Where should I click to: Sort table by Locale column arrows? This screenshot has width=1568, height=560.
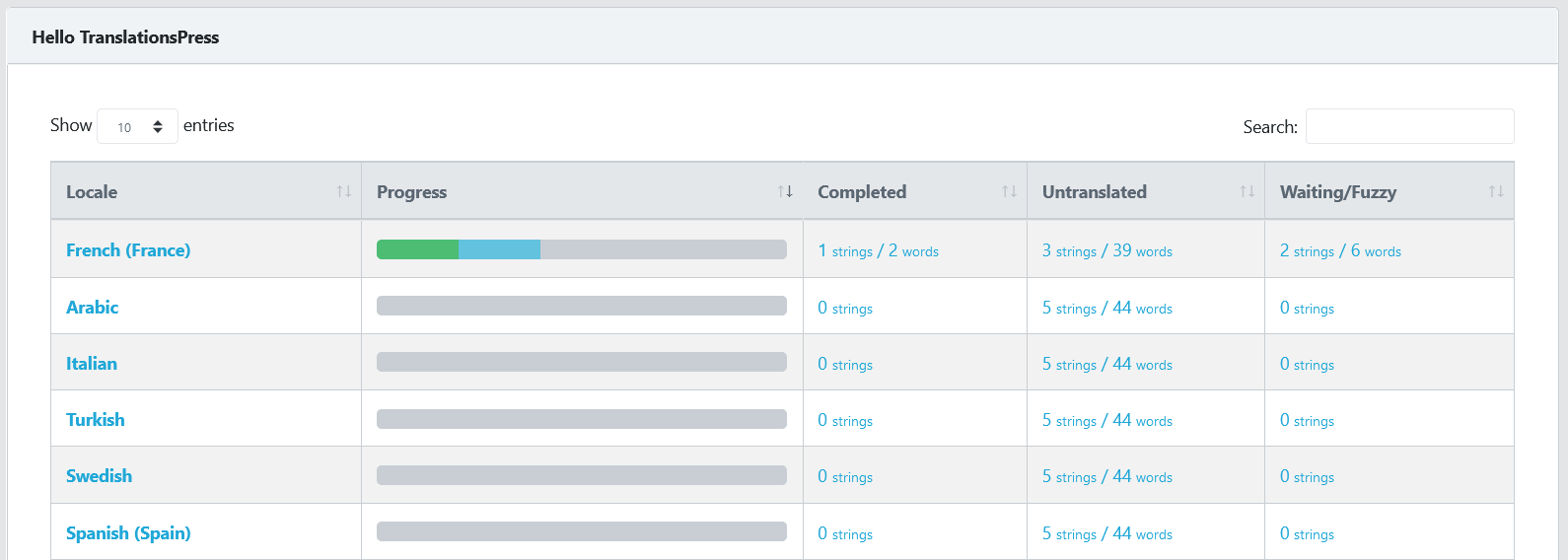(343, 191)
